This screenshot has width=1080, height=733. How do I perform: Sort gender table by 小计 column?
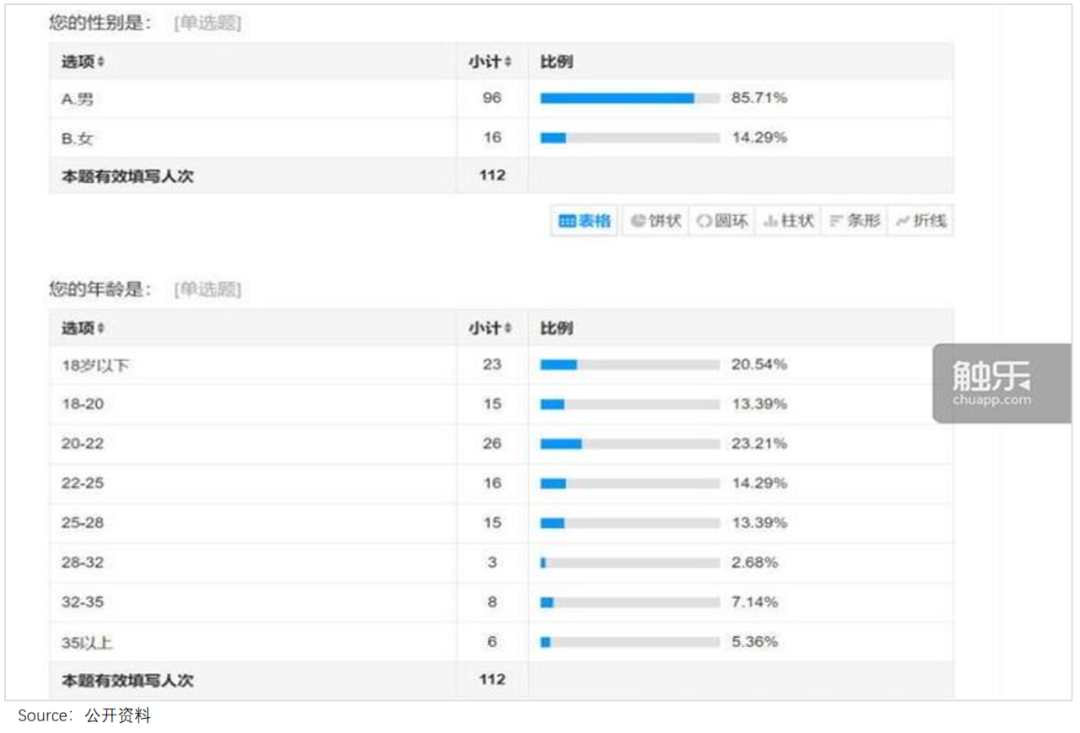click(x=490, y=62)
